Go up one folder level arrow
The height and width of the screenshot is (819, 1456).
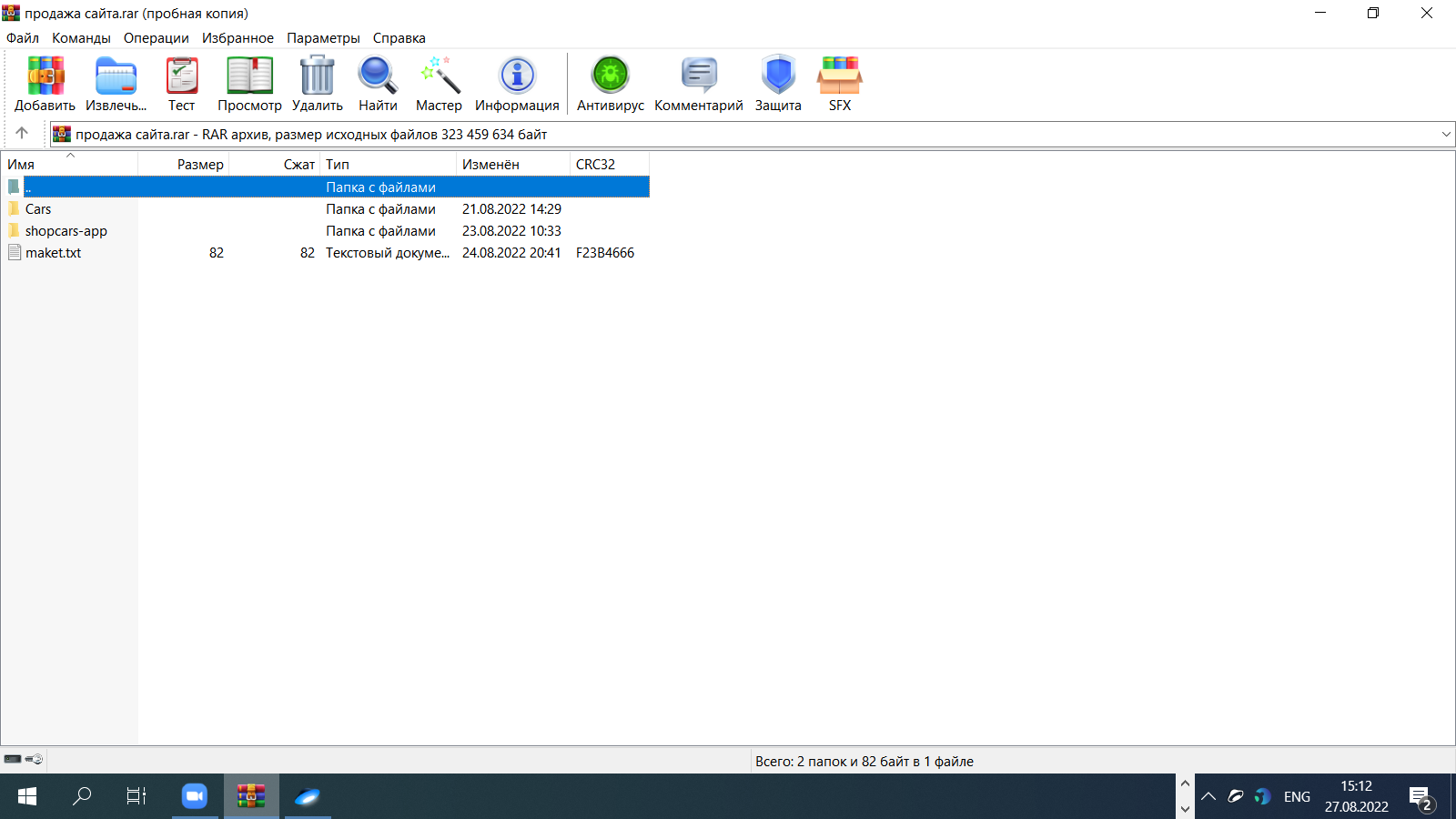[22, 134]
